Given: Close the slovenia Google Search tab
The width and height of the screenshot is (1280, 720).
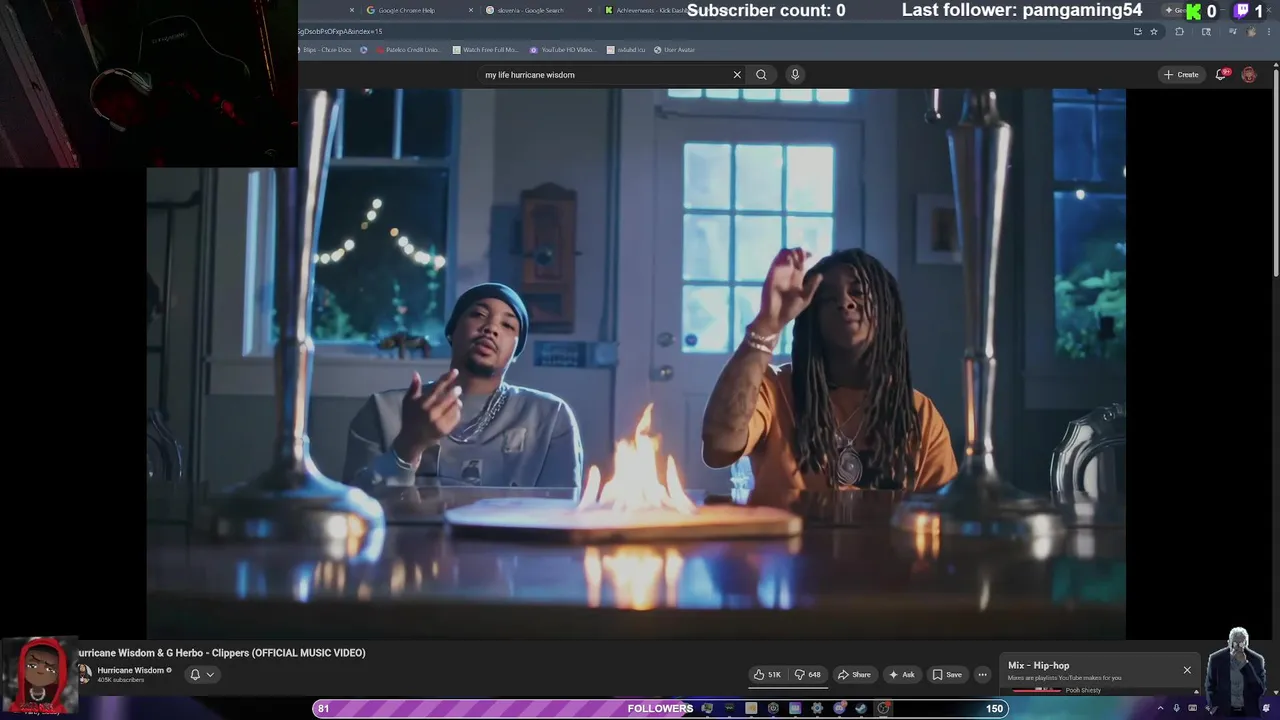Looking at the screenshot, I should [x=590, y=10].
